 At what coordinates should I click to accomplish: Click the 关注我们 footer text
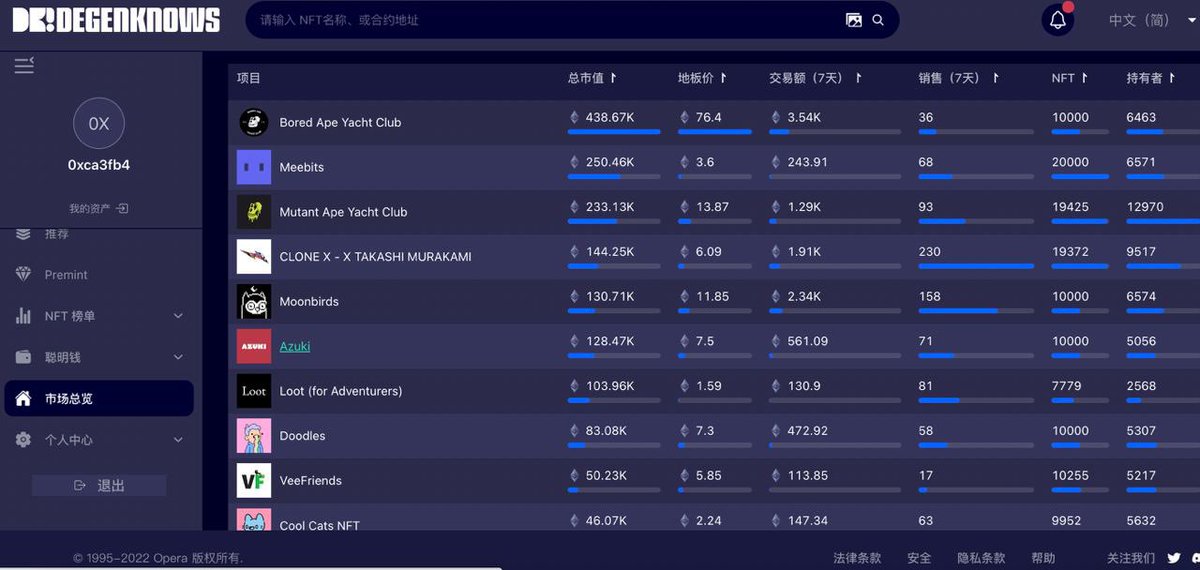(x=1131, y=558)
